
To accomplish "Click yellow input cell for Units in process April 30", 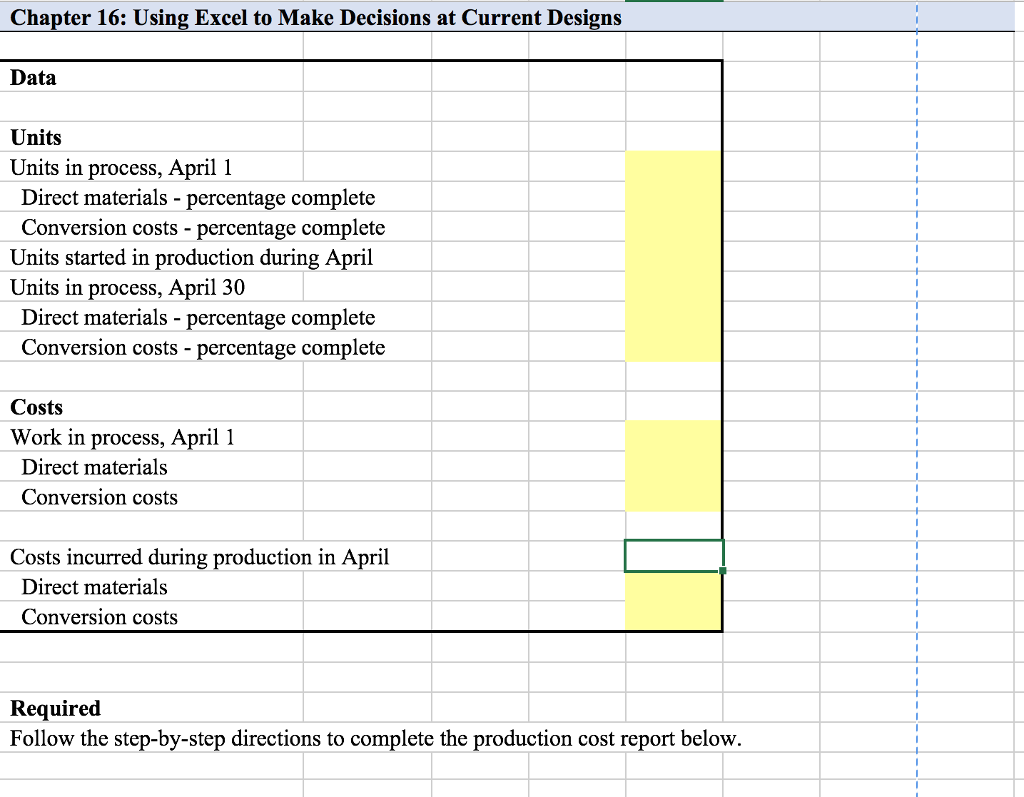I will click(674, 287).
